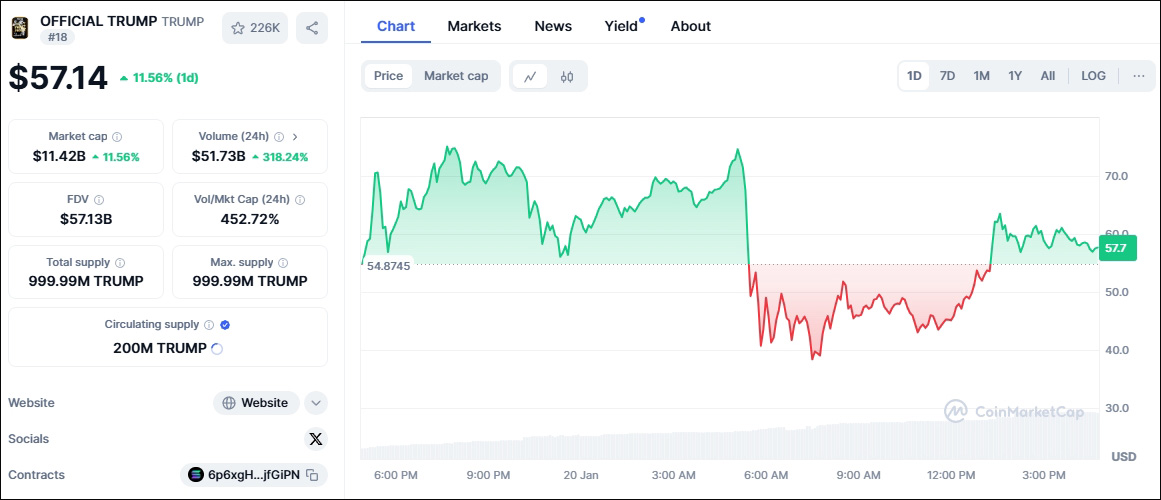Expand Volume (24h) details arrow

tap(295, 137)
